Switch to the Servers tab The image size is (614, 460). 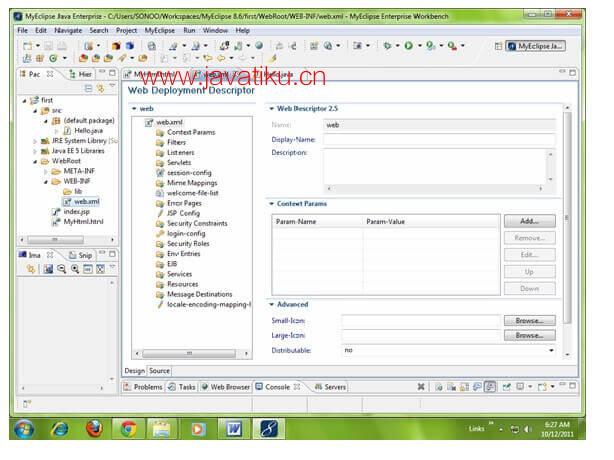330,387
